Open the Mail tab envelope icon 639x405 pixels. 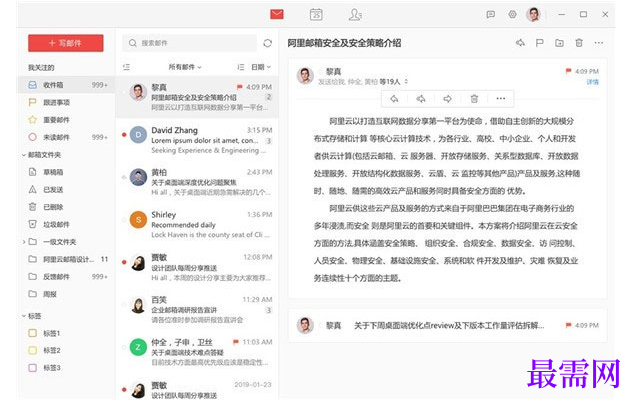click(277, 15)
